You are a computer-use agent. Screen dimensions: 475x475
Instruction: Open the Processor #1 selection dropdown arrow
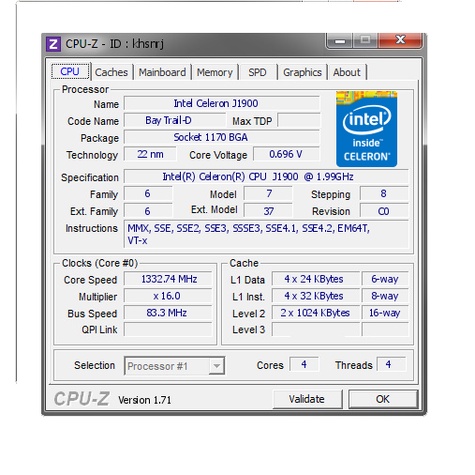coord(217,366)
